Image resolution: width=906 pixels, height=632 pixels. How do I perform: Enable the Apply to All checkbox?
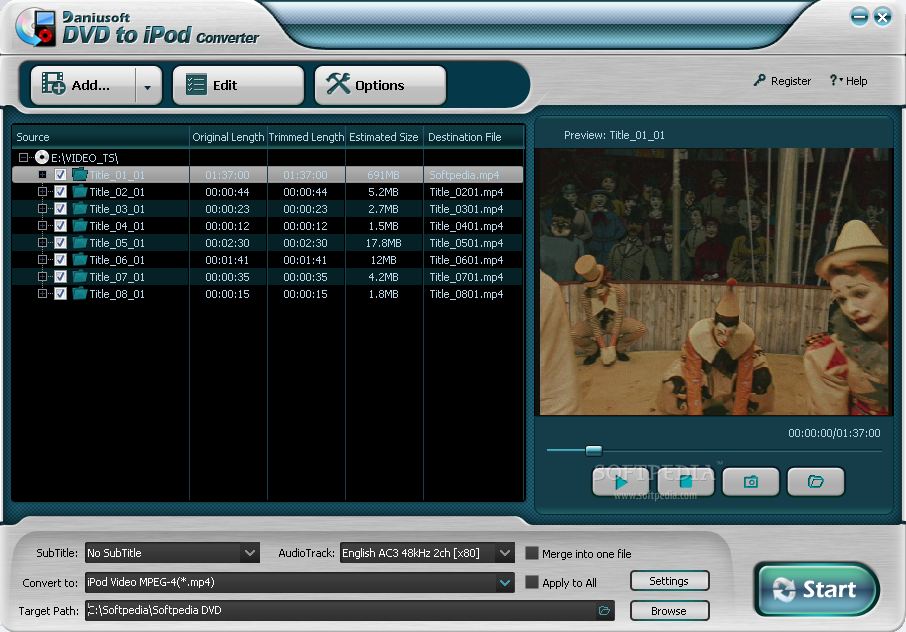pos(532,582)
